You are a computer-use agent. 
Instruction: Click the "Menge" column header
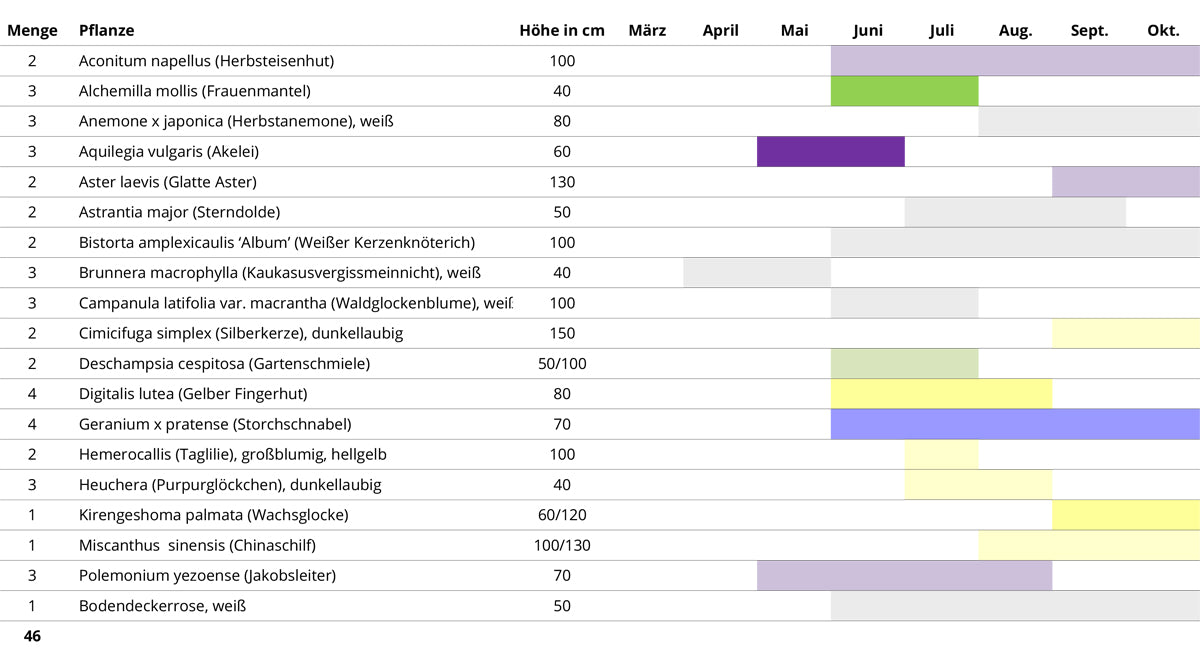click(x=32, y=30)
